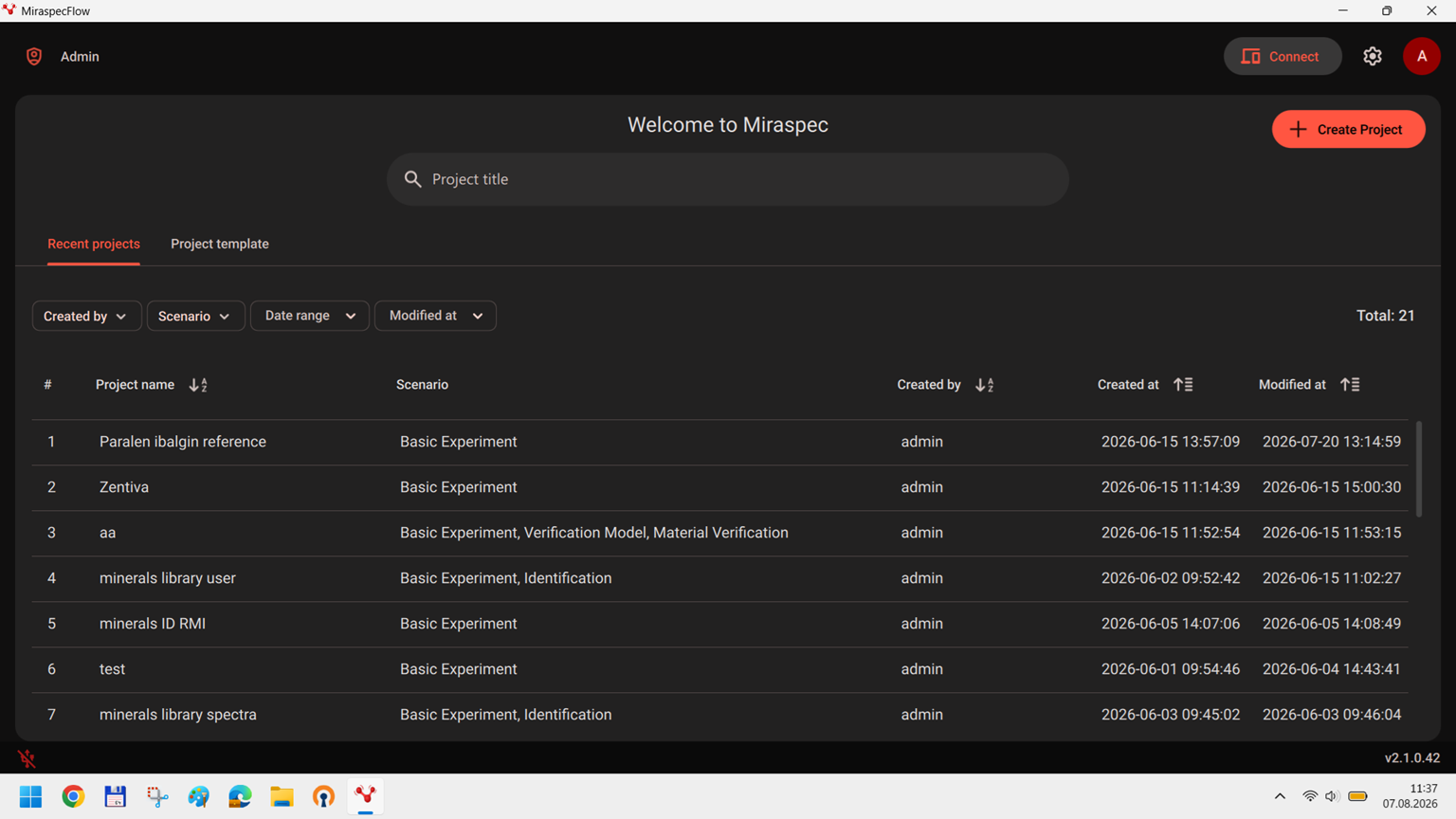Switch to Project template tab

point(220,245)
